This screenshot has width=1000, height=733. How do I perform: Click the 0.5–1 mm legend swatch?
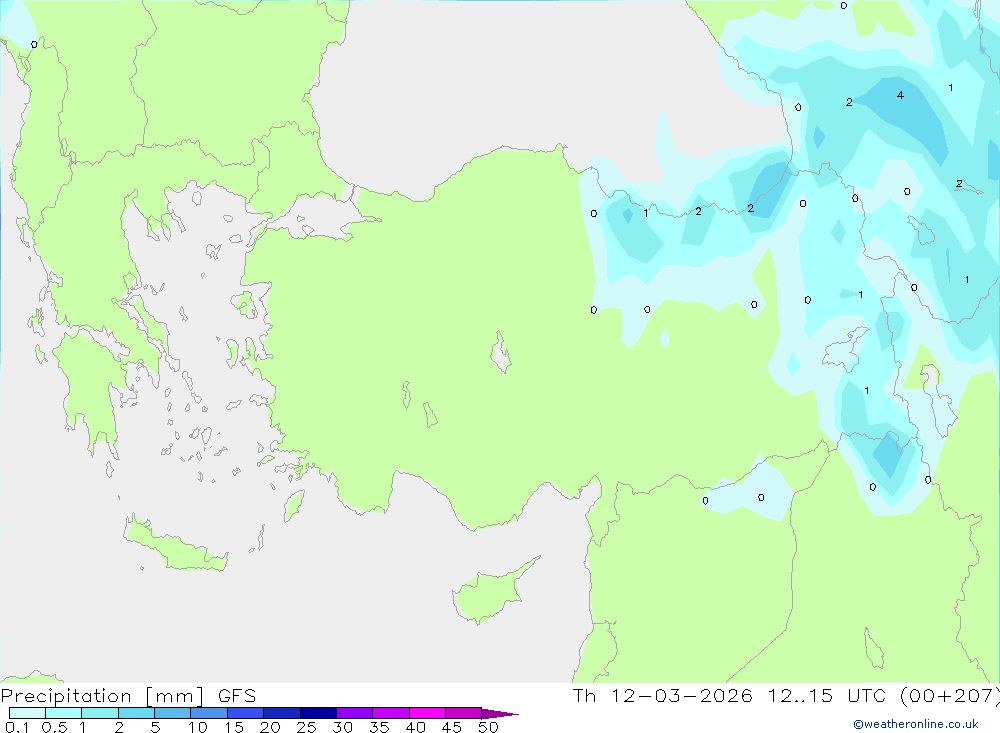(64, 713)
